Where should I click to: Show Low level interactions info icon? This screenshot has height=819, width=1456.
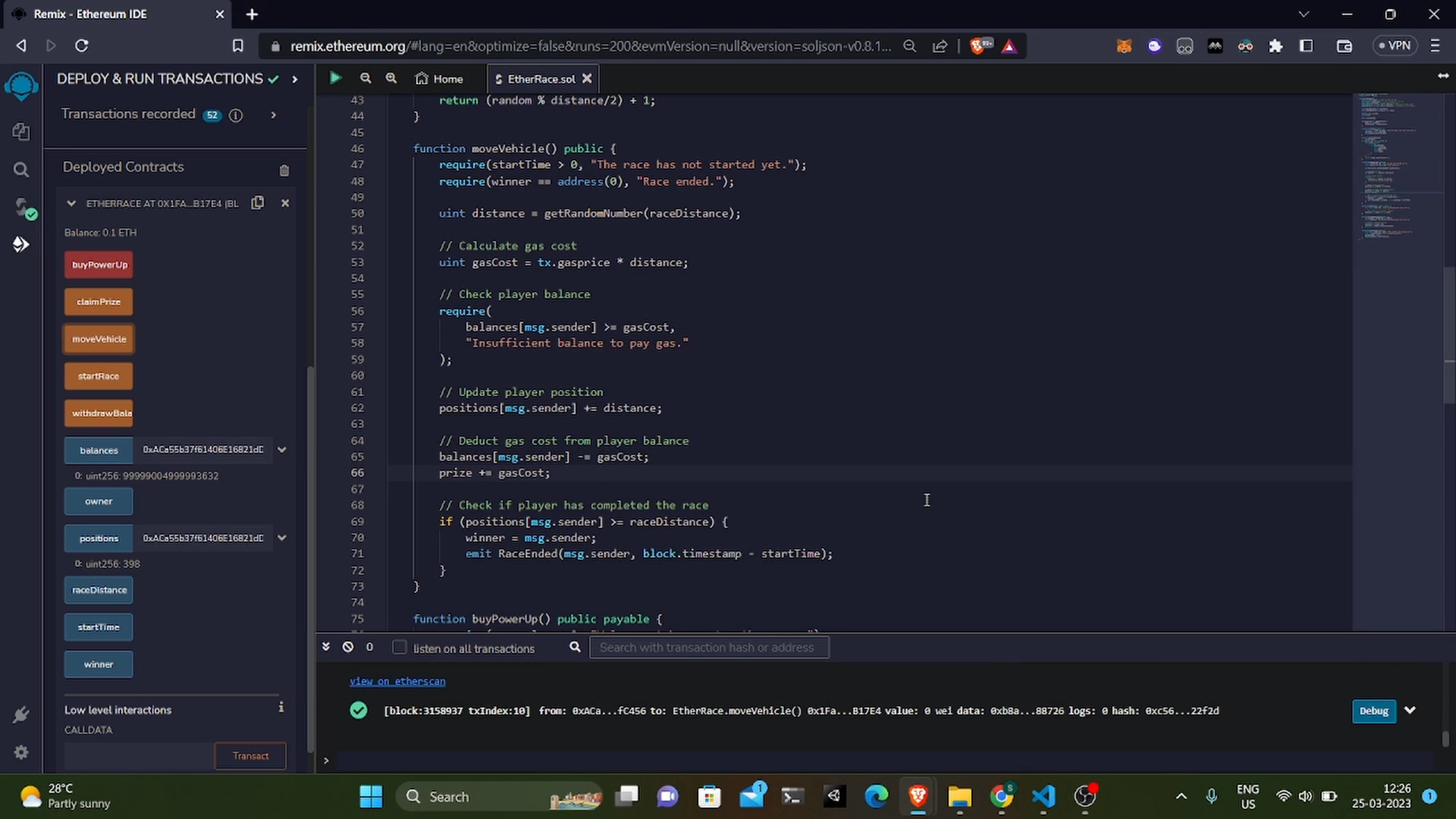[x=281, y=707]
